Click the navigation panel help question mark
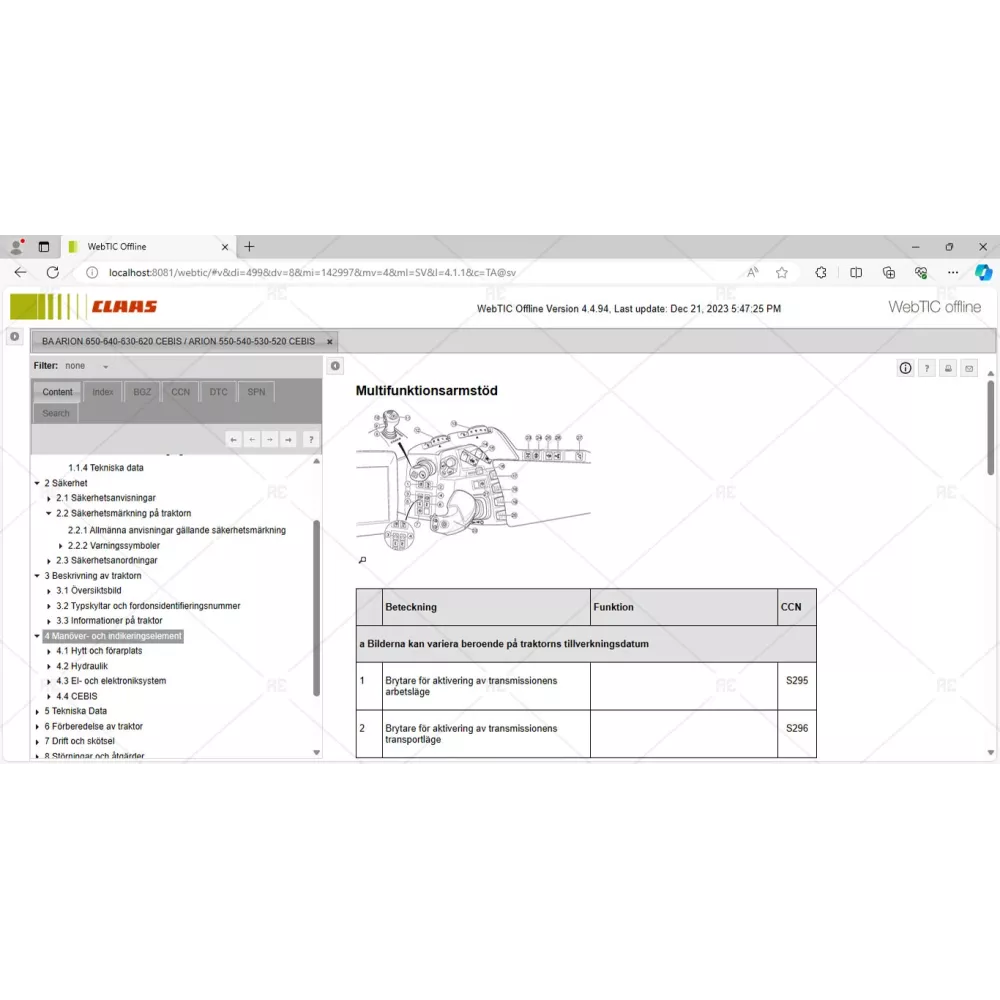This screenshot has width=1000, height=1000. tap(311, 439)
